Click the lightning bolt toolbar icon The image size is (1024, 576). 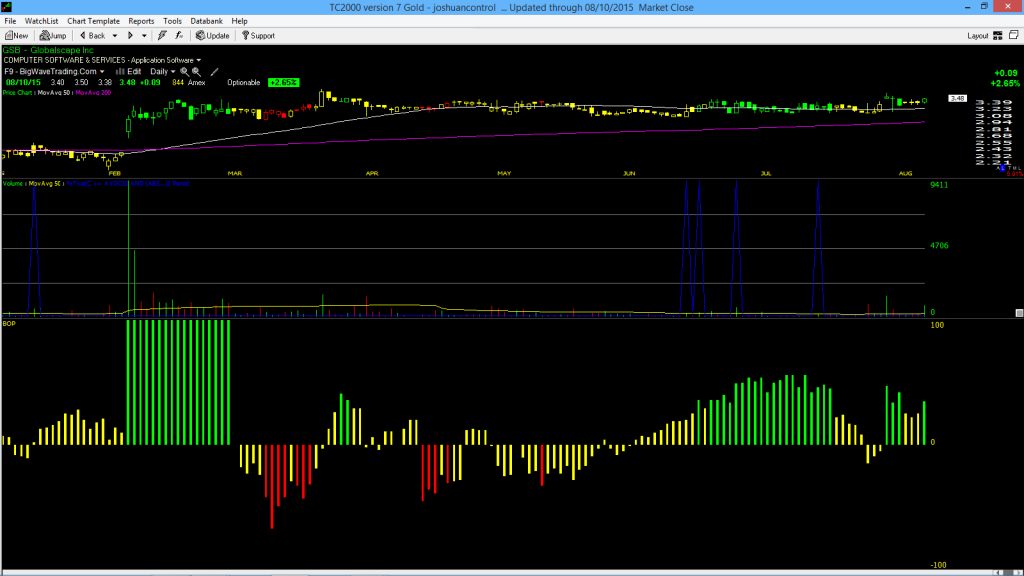click(x=162, y=36)
